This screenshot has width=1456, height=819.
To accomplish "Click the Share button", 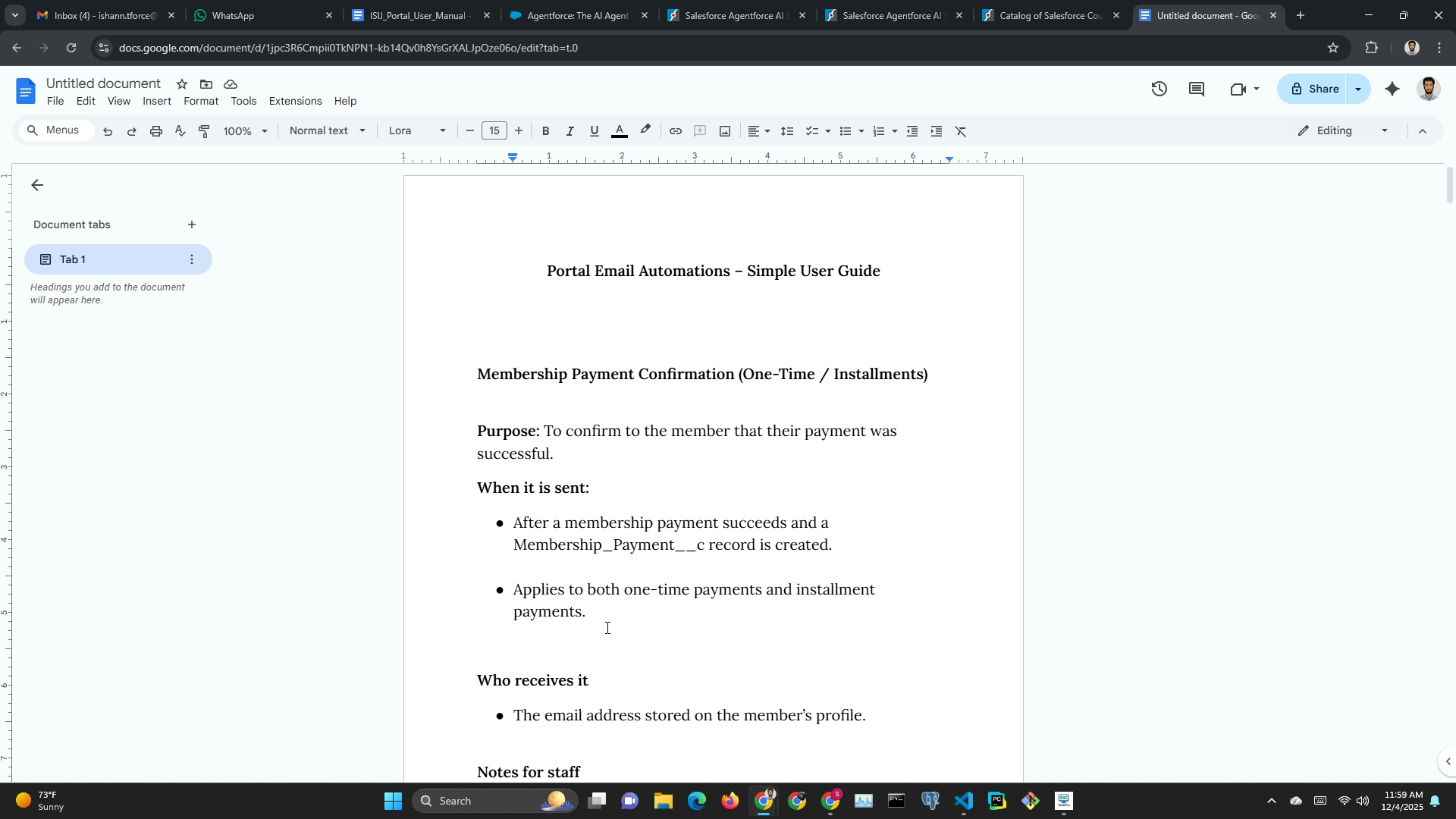I will [1314, 89].
